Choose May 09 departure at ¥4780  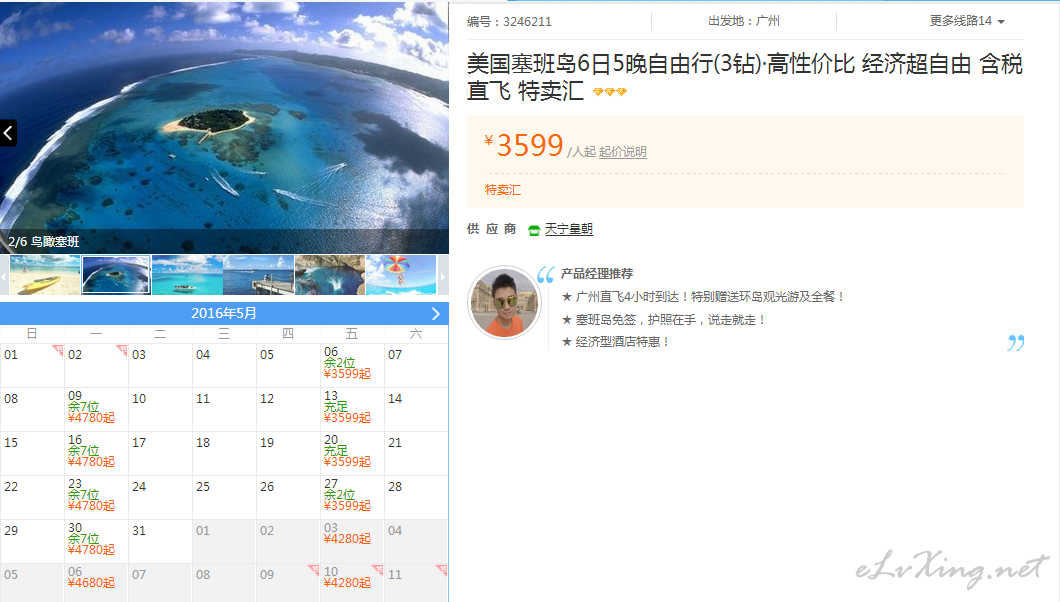[x=96, y=409]
